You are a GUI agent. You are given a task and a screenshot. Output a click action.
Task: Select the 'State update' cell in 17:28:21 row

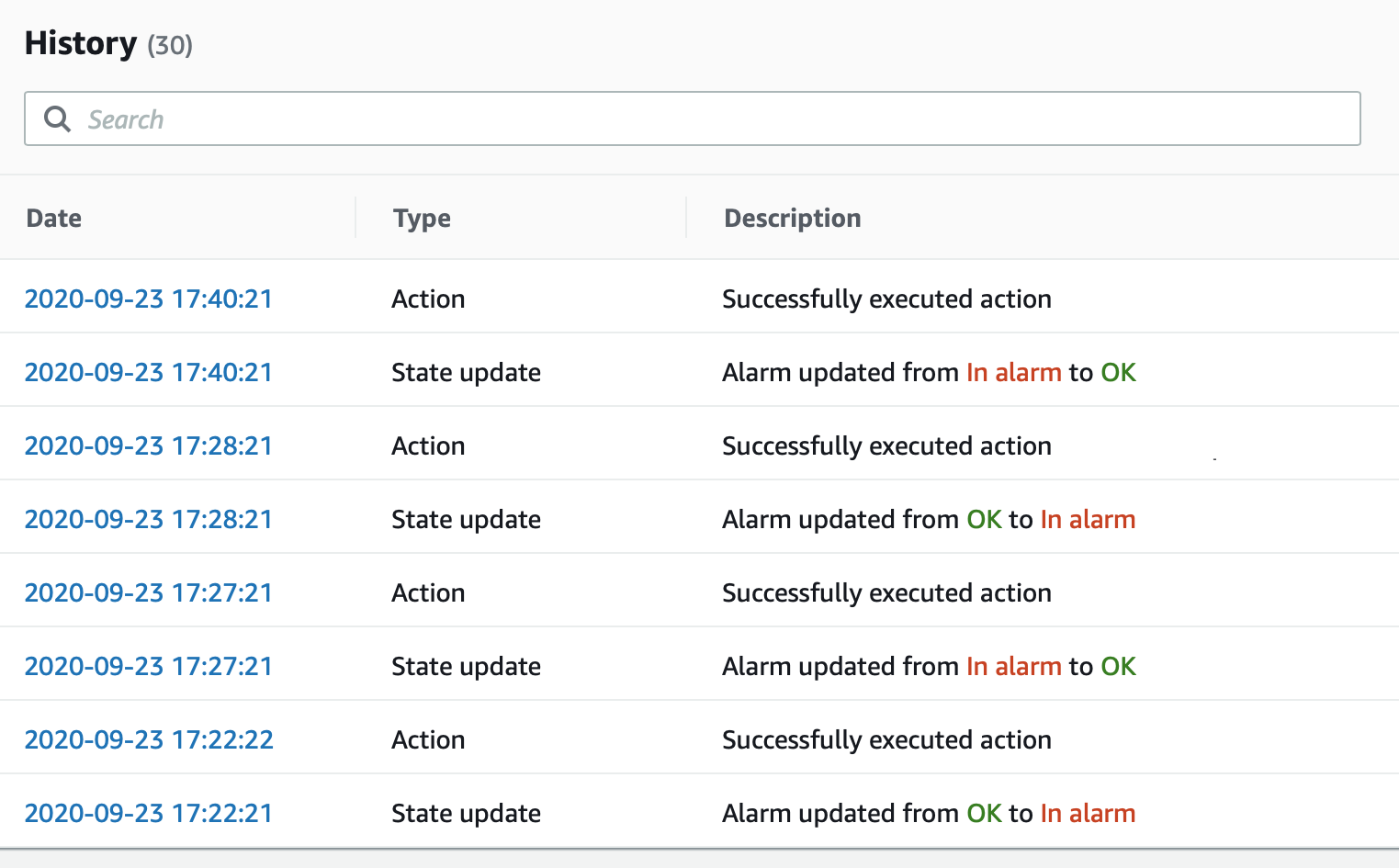point(466,520)
